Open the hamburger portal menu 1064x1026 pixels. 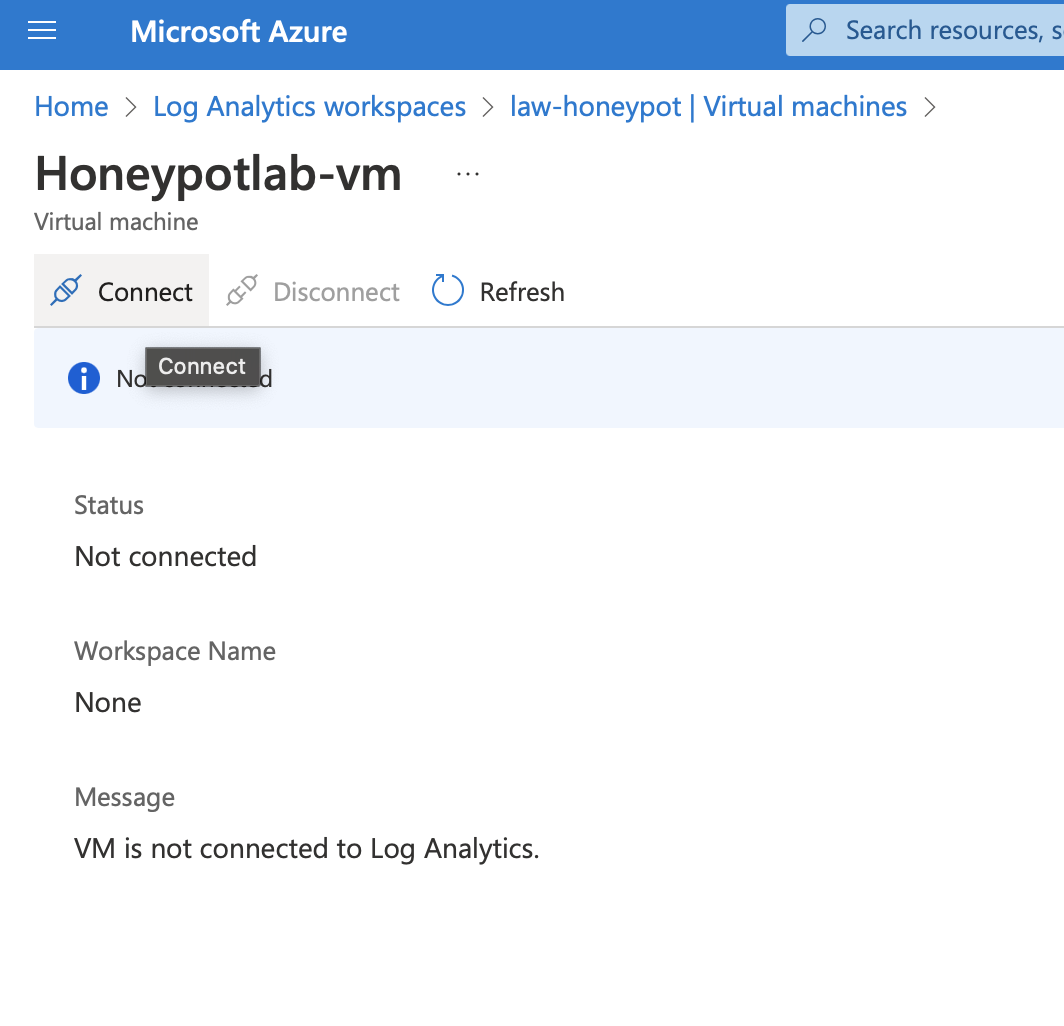(41, 31)
